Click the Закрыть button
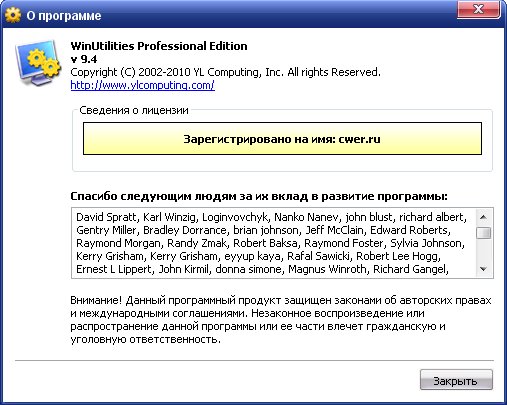 coord(456,380)
